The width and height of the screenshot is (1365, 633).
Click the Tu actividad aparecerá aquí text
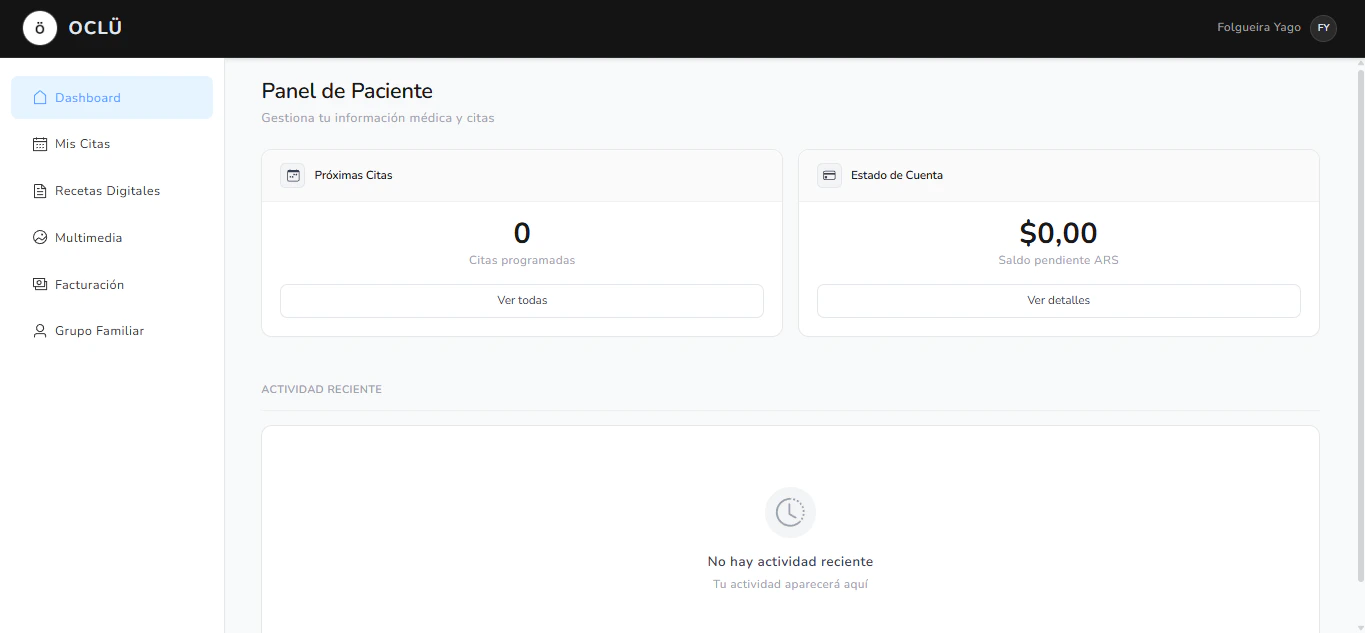click(790, 584)
